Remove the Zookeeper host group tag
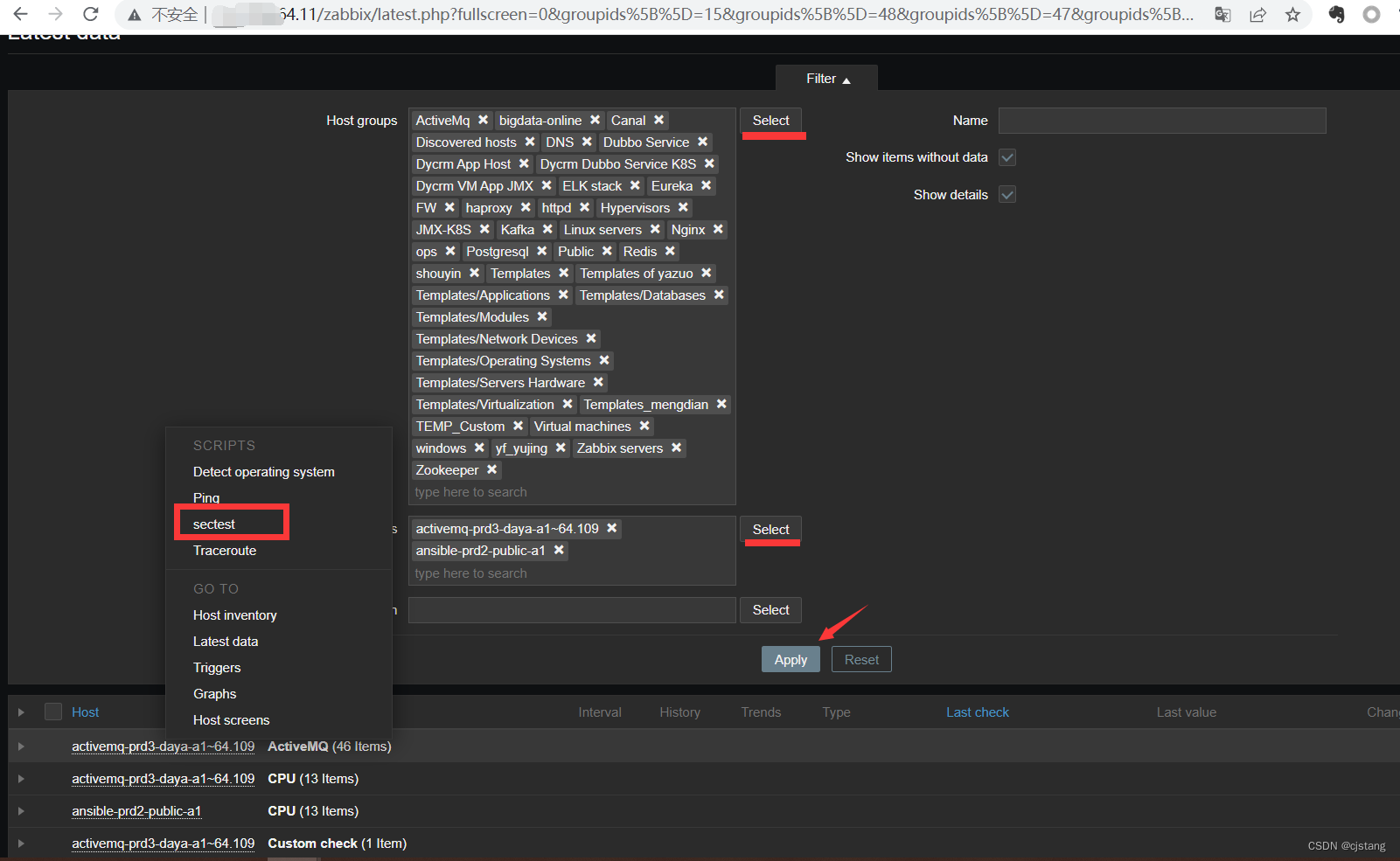This screenshot has height=861, width=1400. [491, 469]
